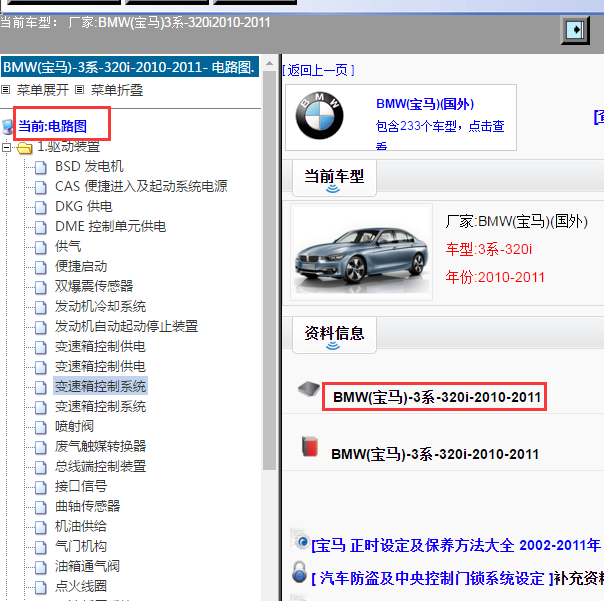Click page icon of 曲轴传感器

point(40,507)
